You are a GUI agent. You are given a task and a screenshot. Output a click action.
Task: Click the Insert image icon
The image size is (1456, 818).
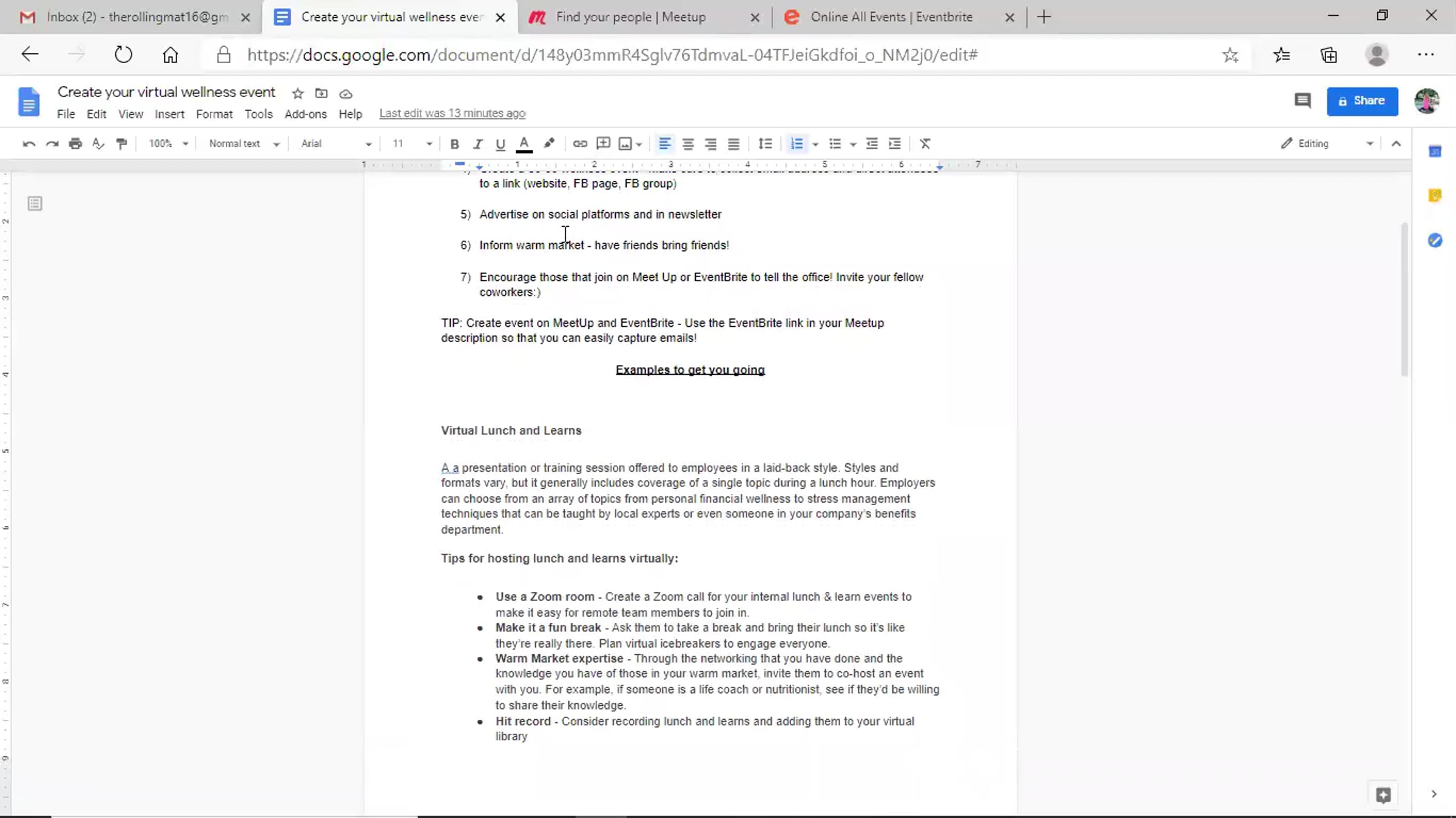625,144
